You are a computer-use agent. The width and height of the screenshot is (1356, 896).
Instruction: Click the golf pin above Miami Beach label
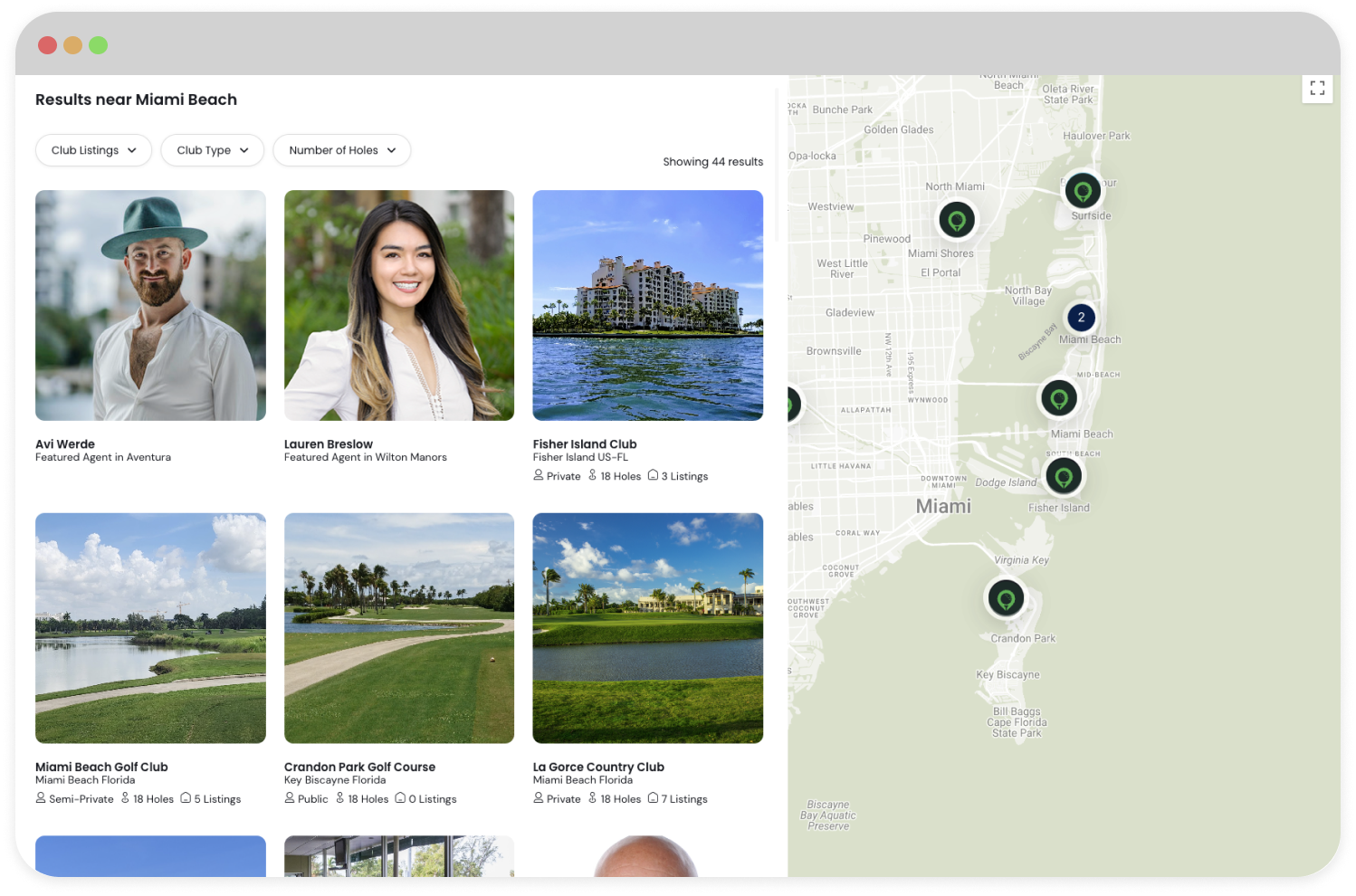[x=1058, y=398]
